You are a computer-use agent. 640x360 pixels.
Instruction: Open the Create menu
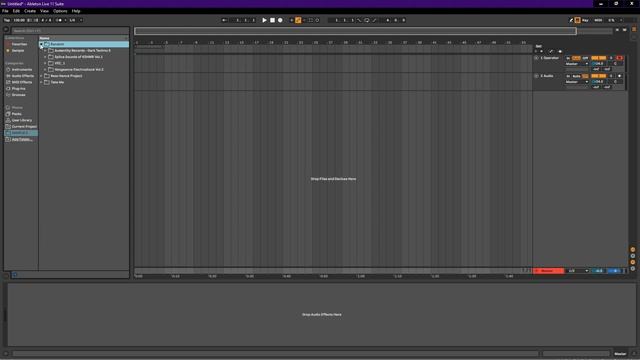[30, 11]
